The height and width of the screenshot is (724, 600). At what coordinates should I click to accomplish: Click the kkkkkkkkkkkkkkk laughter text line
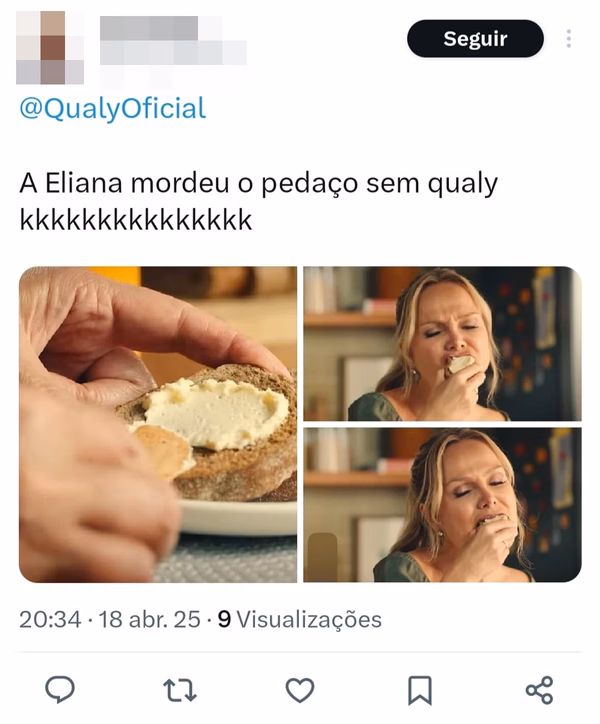[x=136, y=220]
